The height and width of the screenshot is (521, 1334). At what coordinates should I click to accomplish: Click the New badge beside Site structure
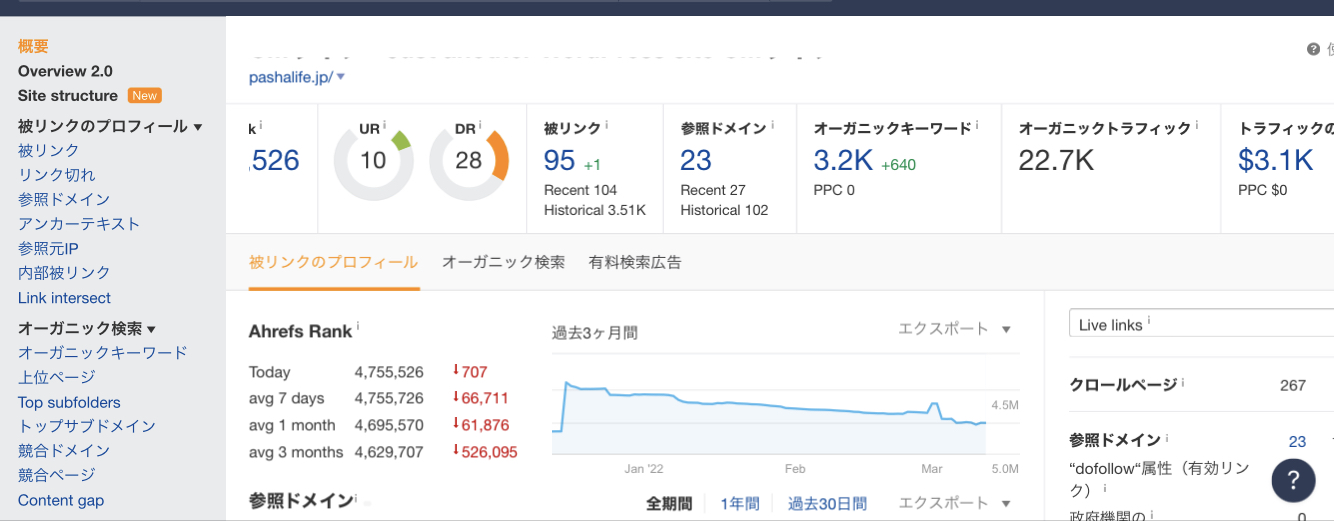tap(145, 96)
